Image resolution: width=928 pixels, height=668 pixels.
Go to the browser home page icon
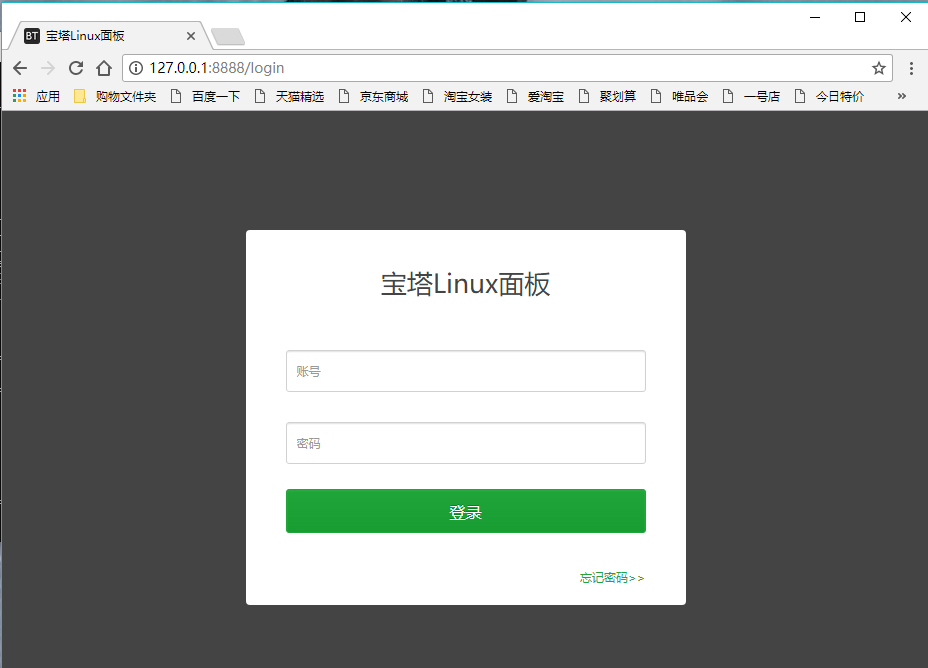tap(104, 68)
